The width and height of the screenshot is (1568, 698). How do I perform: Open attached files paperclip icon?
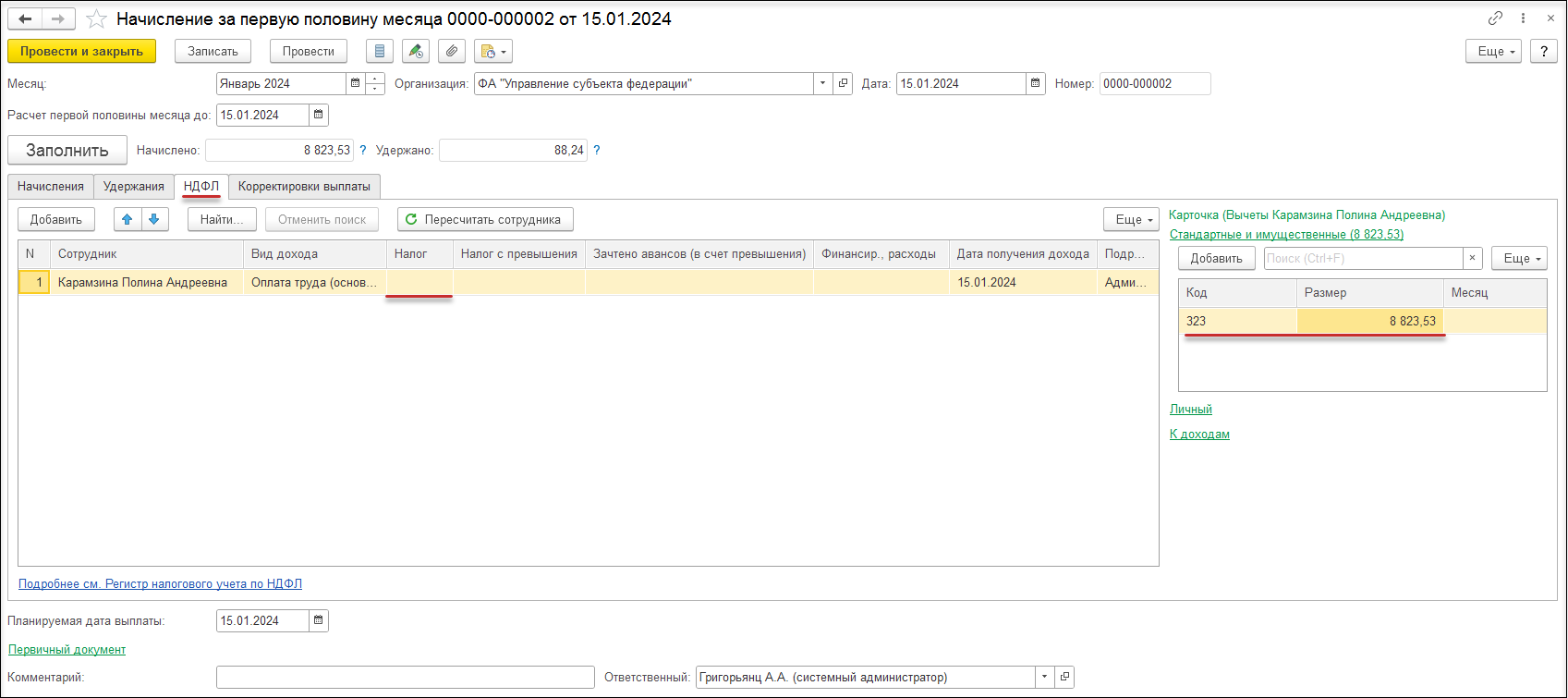[452, 52]
